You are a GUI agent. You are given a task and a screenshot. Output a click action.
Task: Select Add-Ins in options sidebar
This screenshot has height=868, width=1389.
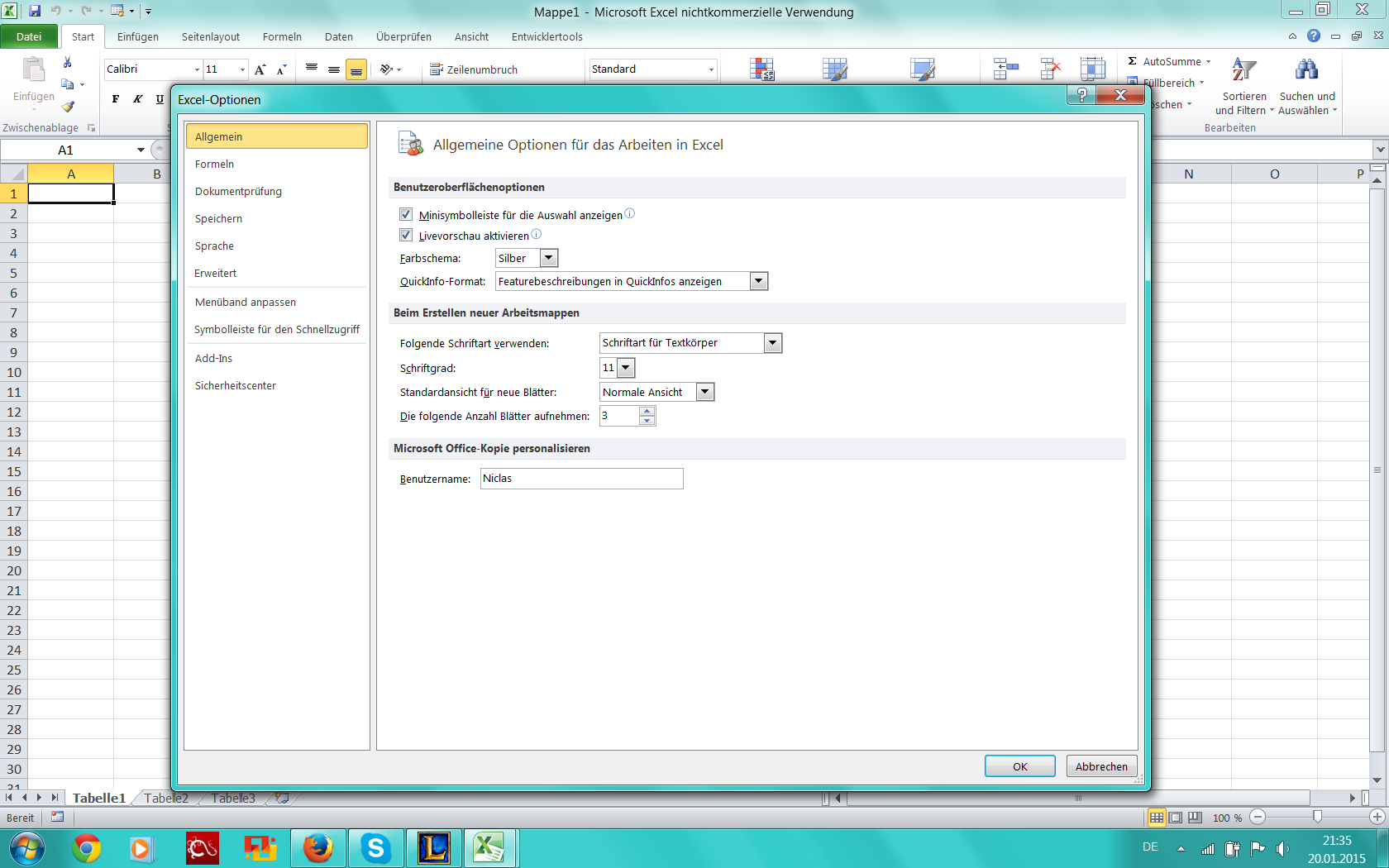pyautogui.click(x=276, y=358)
